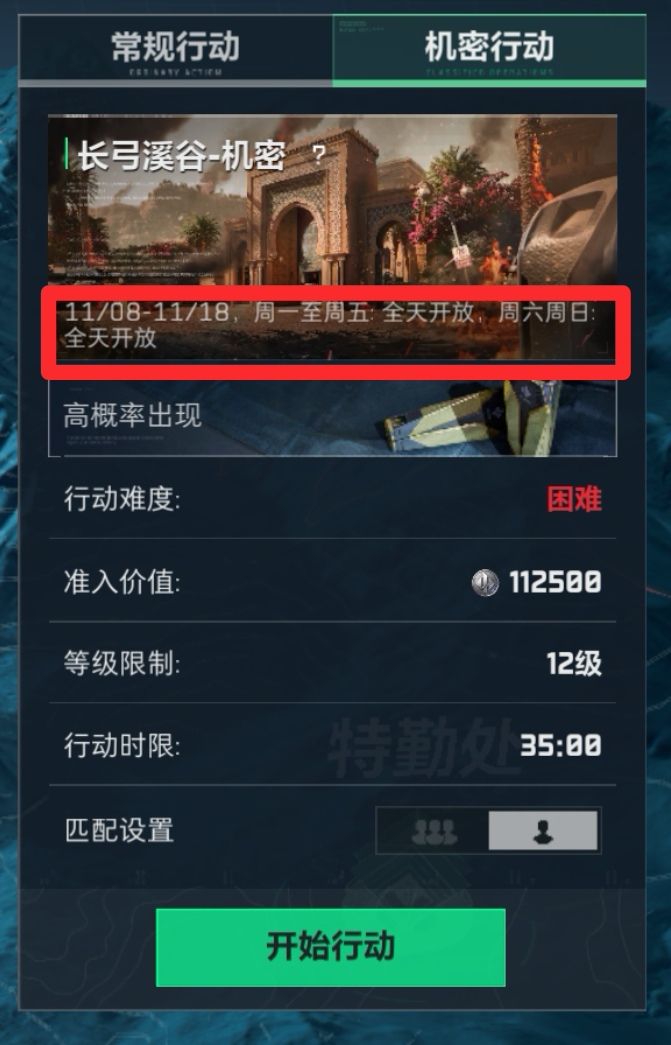Screen dimensions: 671x1045
Task: Click the 开始行动 green button
Action: point(331,947)
